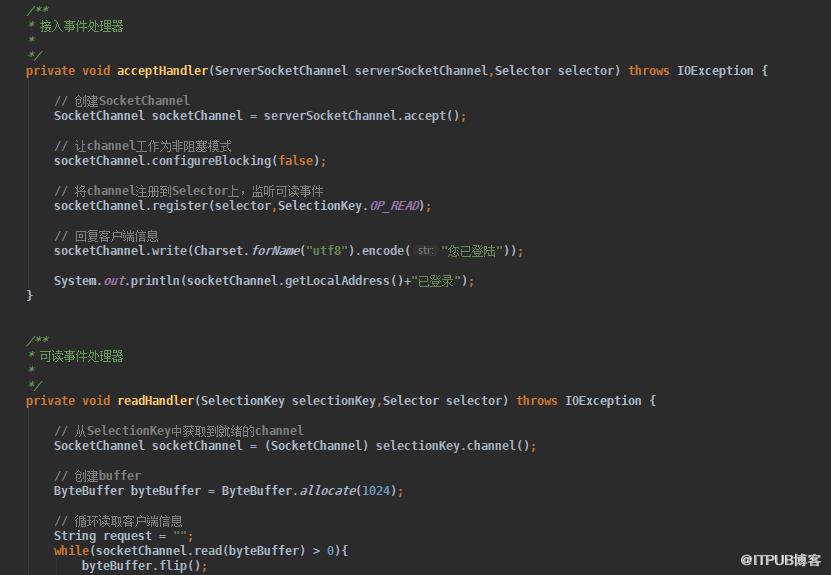Click the comment '接入事件处理器'
The image size is (831, 575).
[82, 26]
